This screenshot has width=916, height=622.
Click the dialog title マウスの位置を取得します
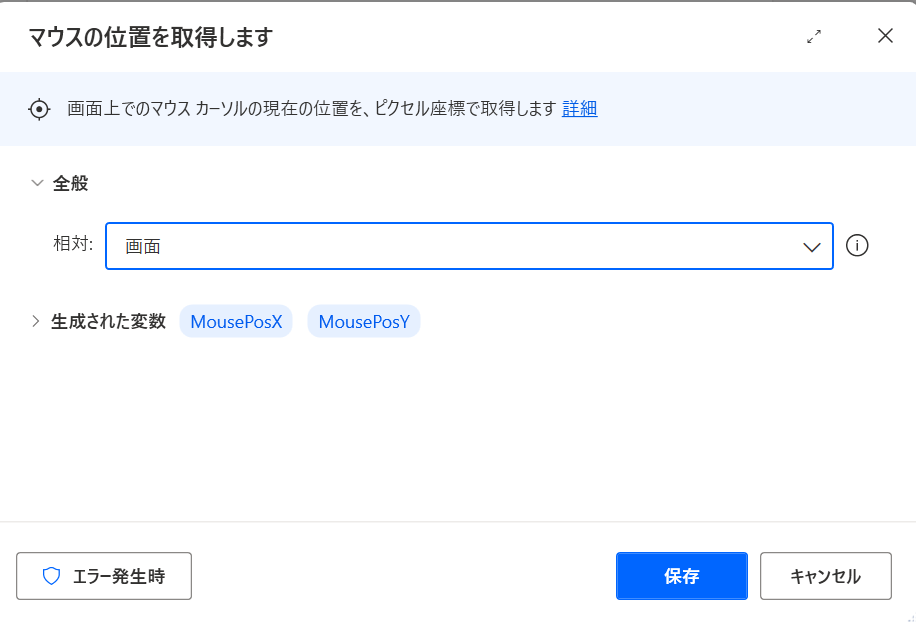pos(151,37)
